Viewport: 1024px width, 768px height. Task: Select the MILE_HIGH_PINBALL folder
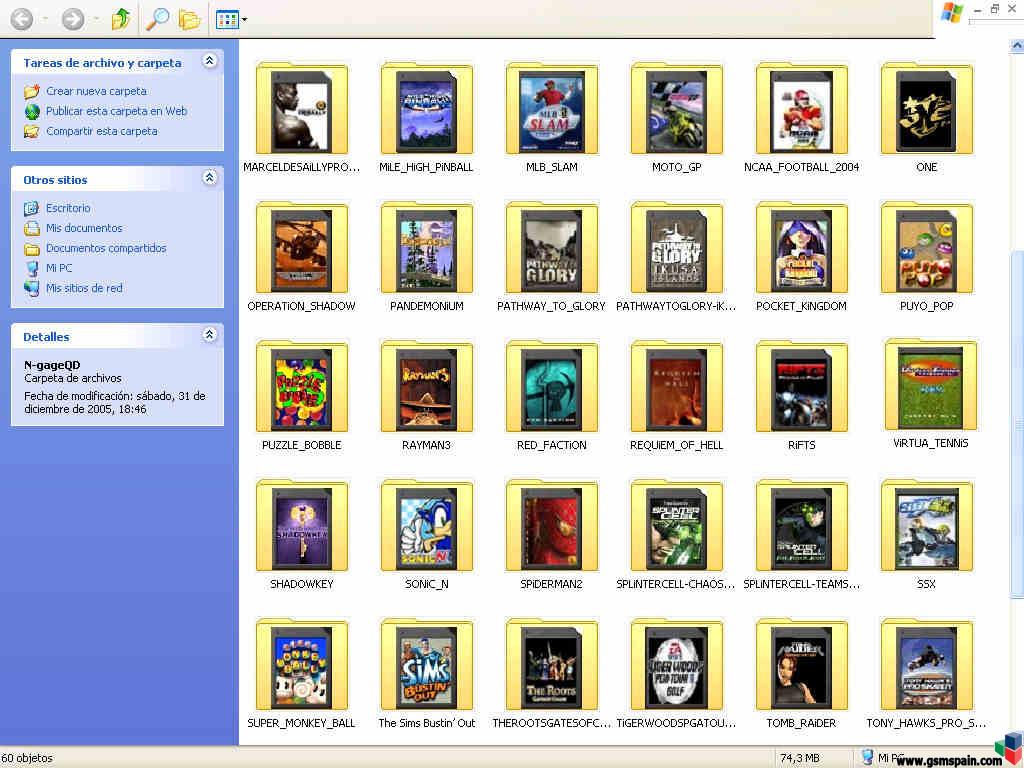click(x=426, y=118)
